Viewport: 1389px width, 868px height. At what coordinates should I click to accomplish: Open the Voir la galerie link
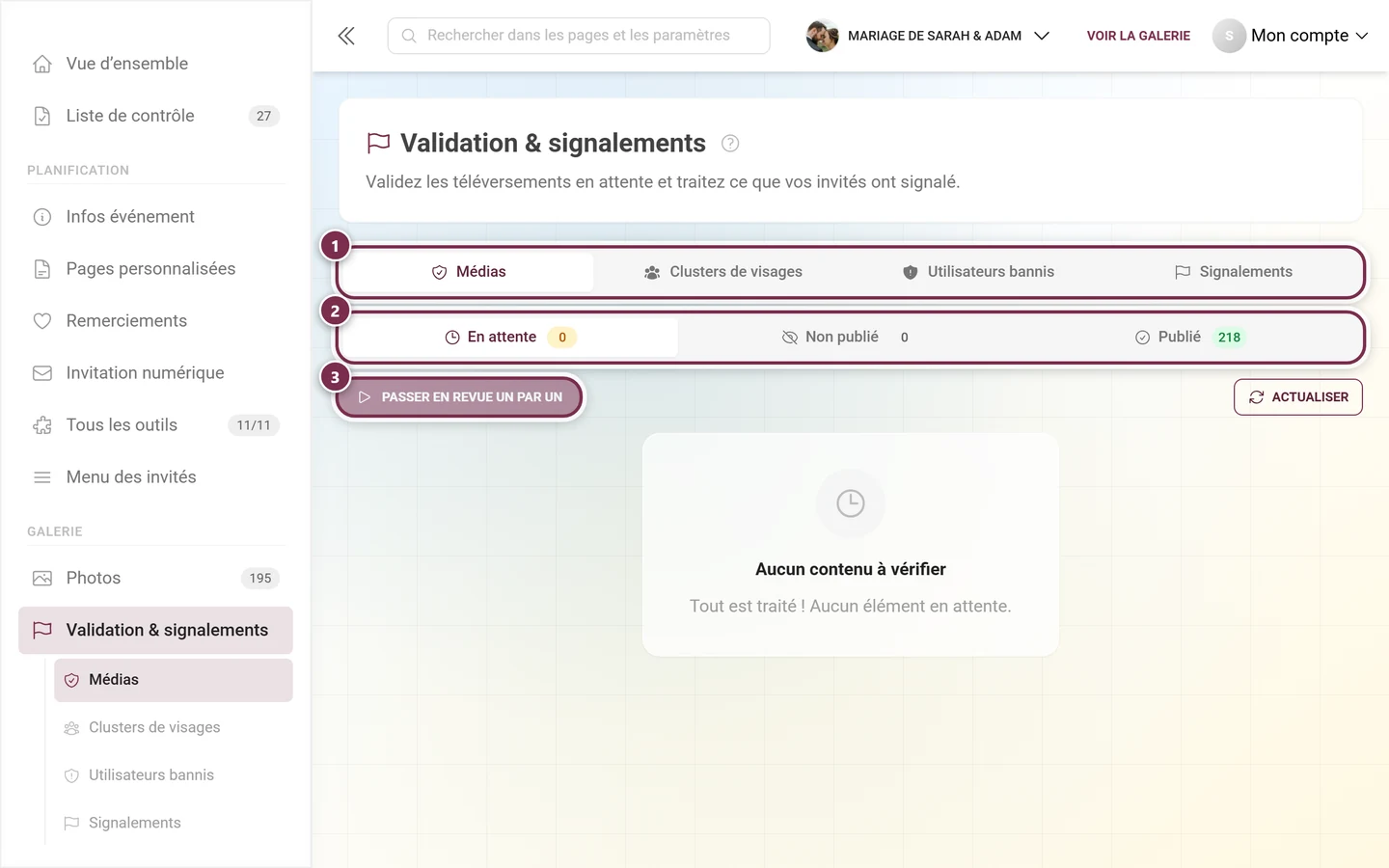1138,36
